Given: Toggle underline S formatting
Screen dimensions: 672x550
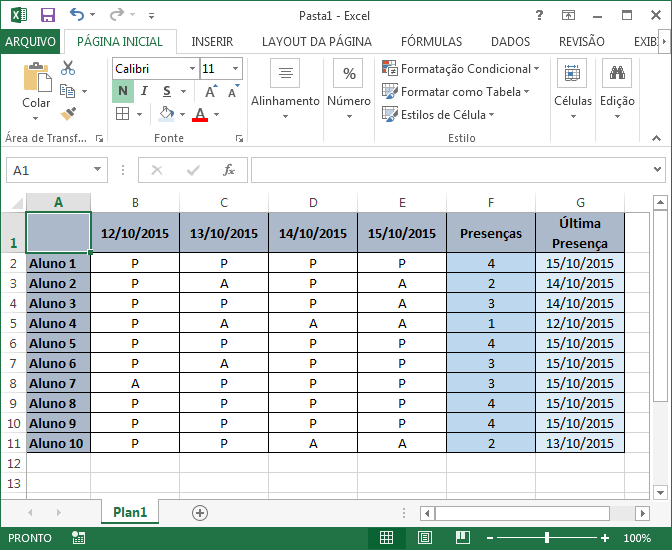Looking at the screenshot, I should pyautogui.click(x=167, y=91).
